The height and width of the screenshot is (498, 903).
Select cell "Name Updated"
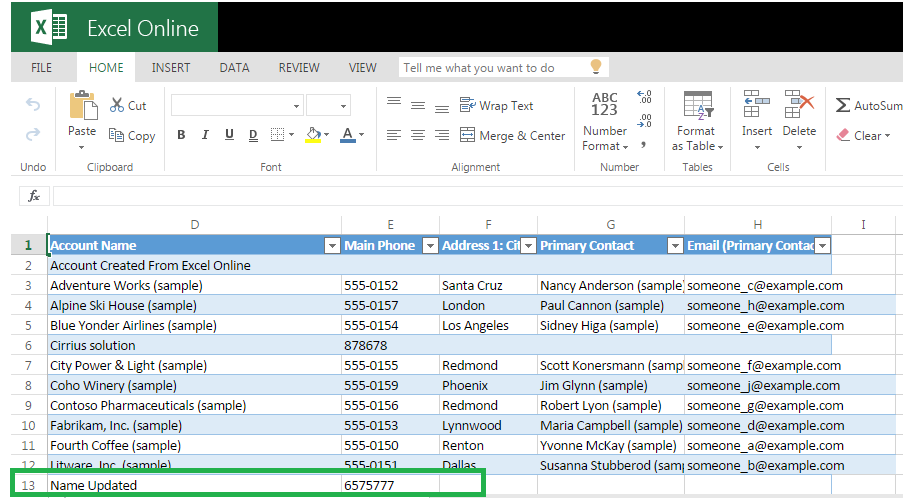coord(195,485)
